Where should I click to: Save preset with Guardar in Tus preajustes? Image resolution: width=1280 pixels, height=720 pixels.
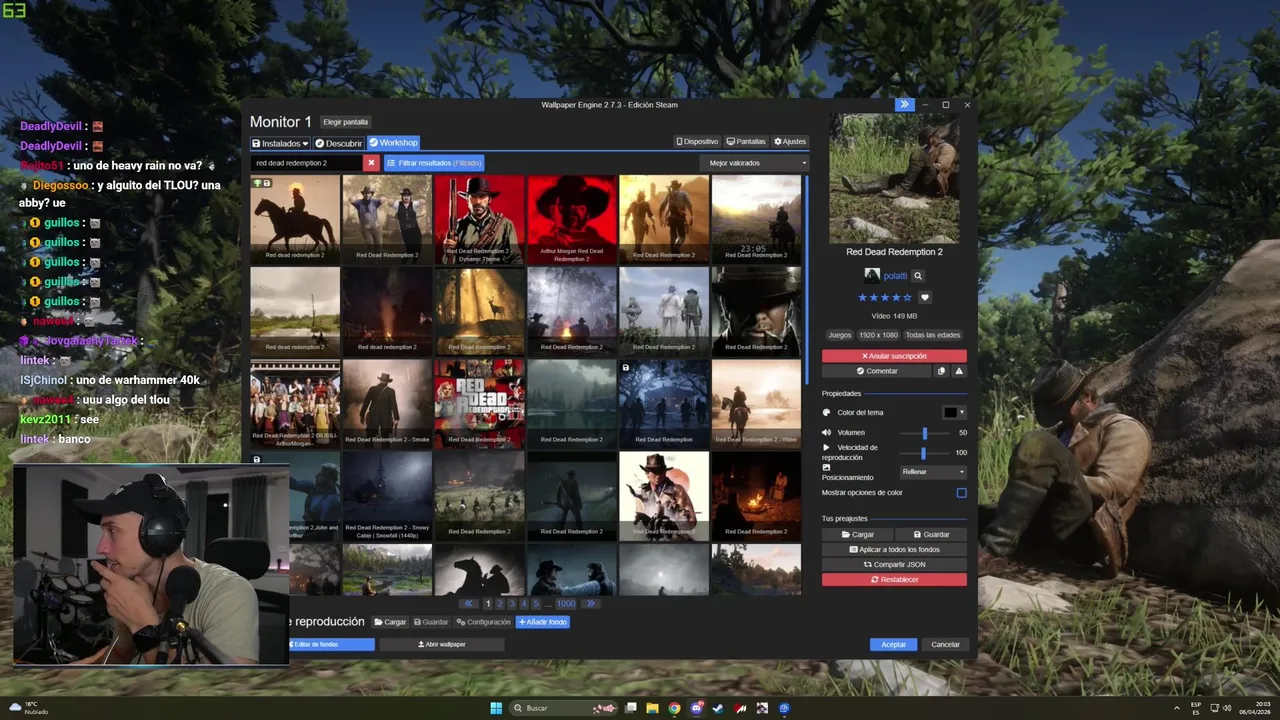(931, 535)
